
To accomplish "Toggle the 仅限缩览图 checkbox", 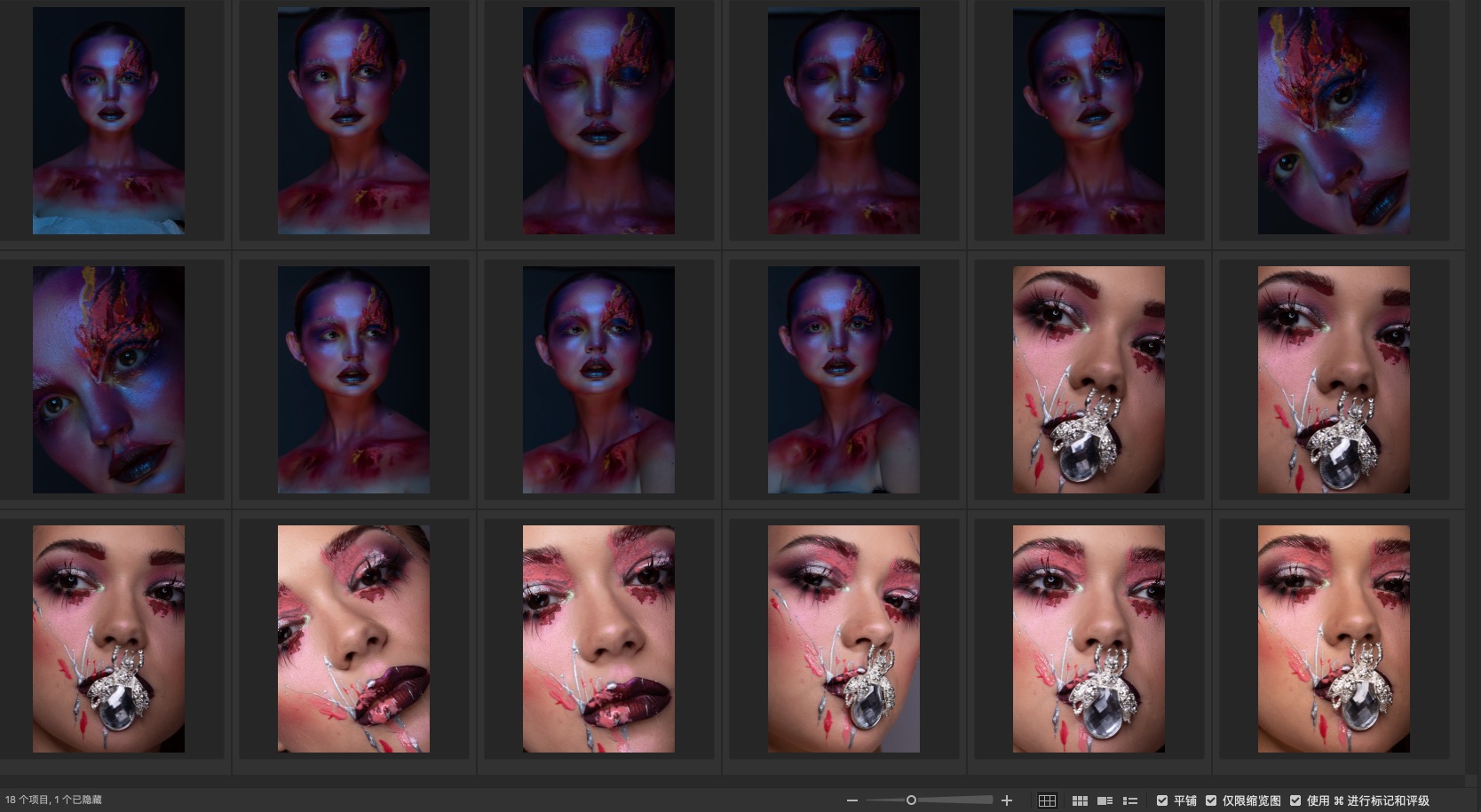I will [1211, 800].
